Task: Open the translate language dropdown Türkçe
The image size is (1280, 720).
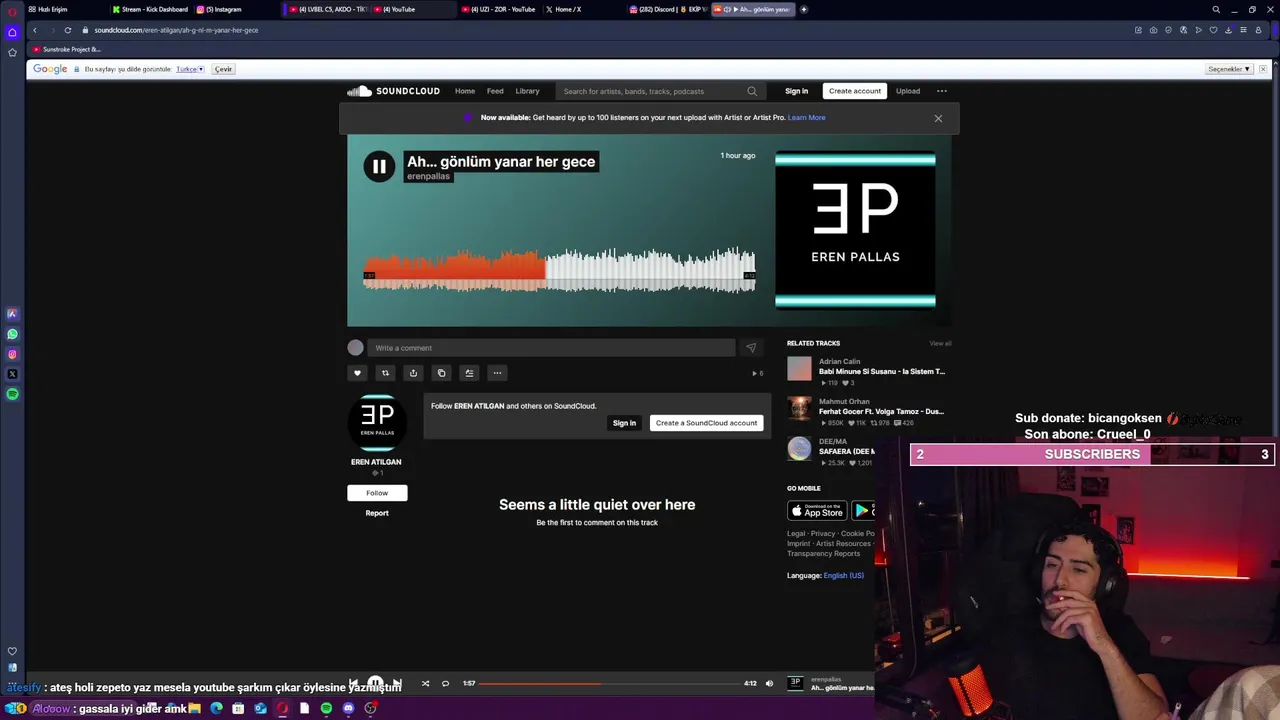Action: click(190, 69)
